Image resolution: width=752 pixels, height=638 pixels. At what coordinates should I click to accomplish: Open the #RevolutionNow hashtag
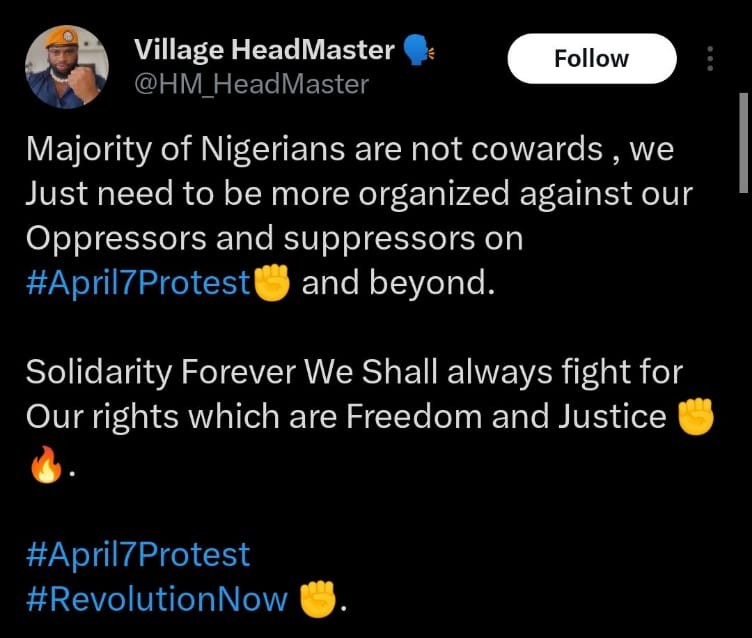157,598
